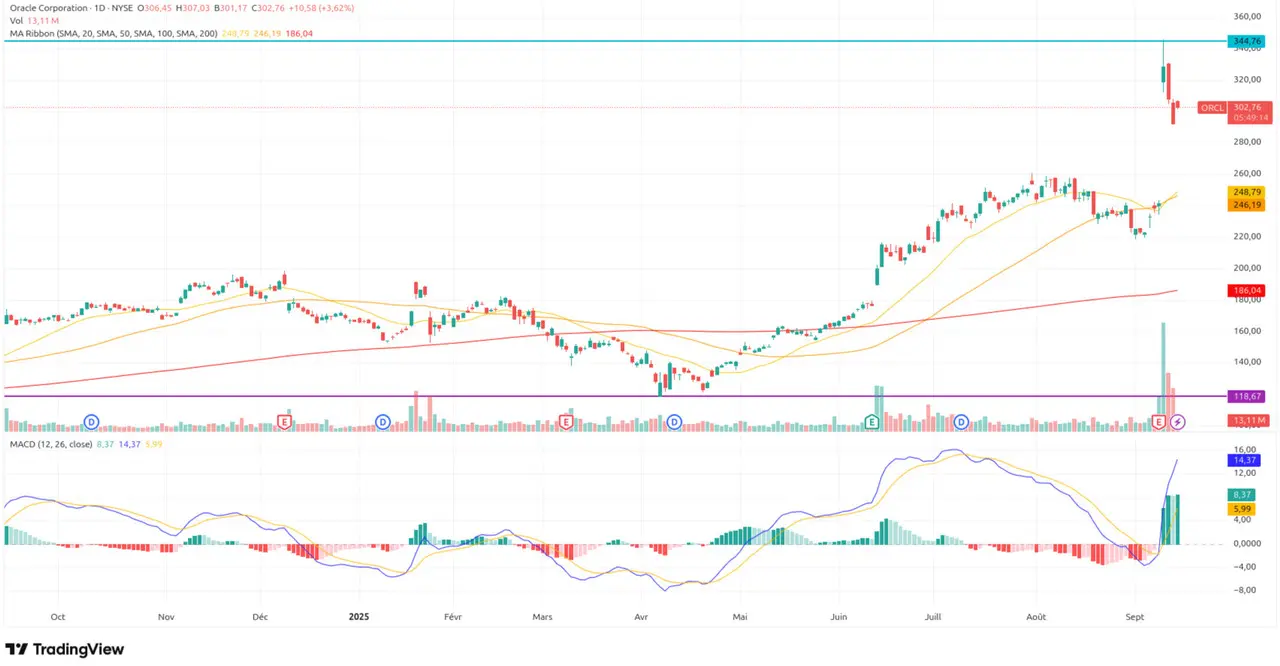The width and height of the screenshot is (1280, 666).
Task: Click the 2025 label on time axis
Action: 361,617
